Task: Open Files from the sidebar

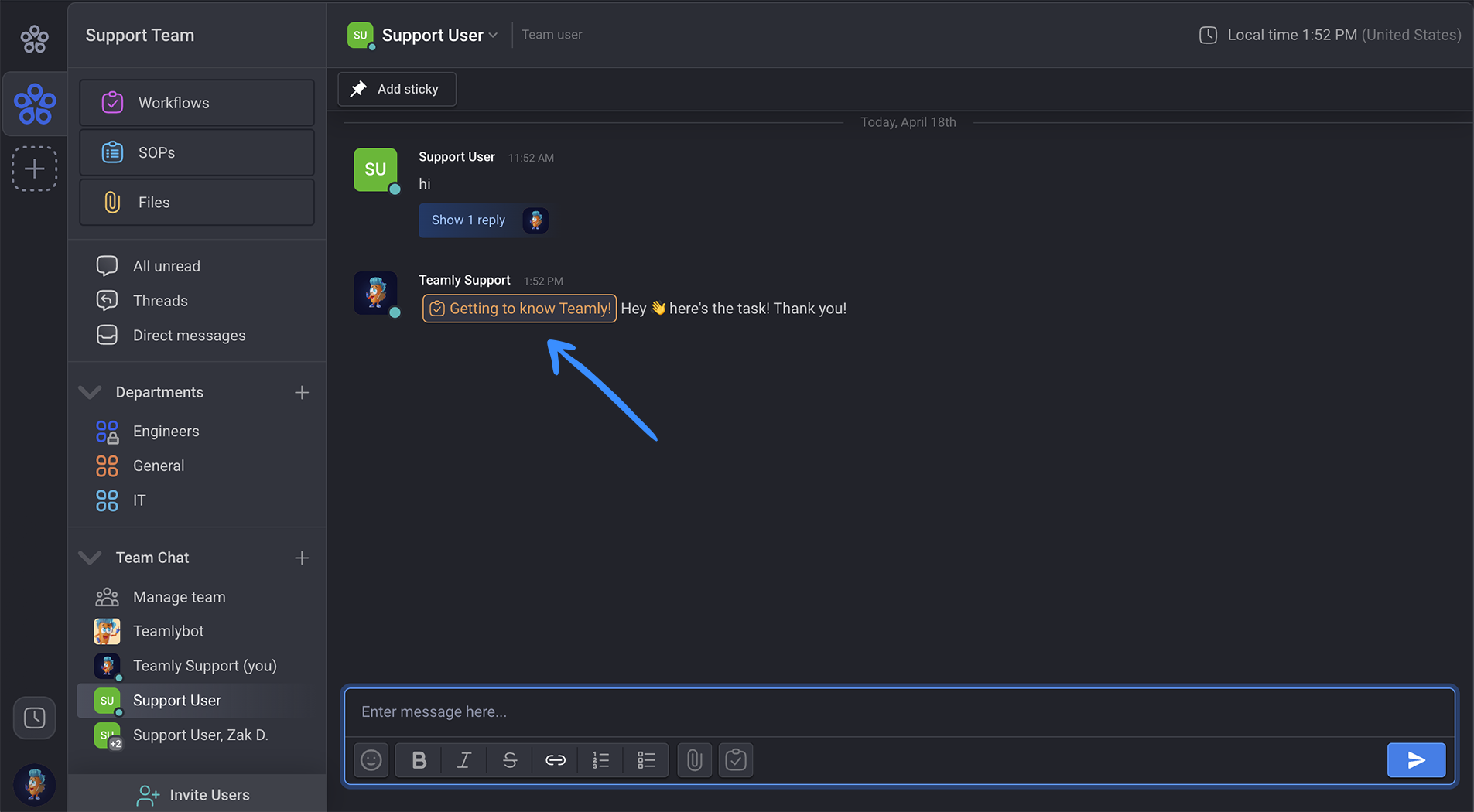Action: [x=197, y=203]
